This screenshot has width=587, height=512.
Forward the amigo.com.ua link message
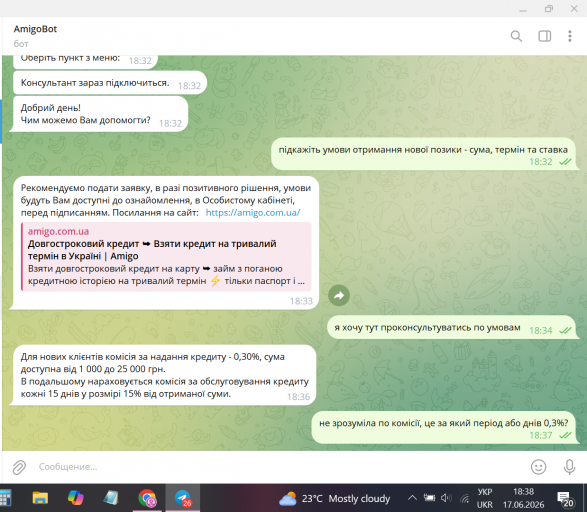click(339, 295)
